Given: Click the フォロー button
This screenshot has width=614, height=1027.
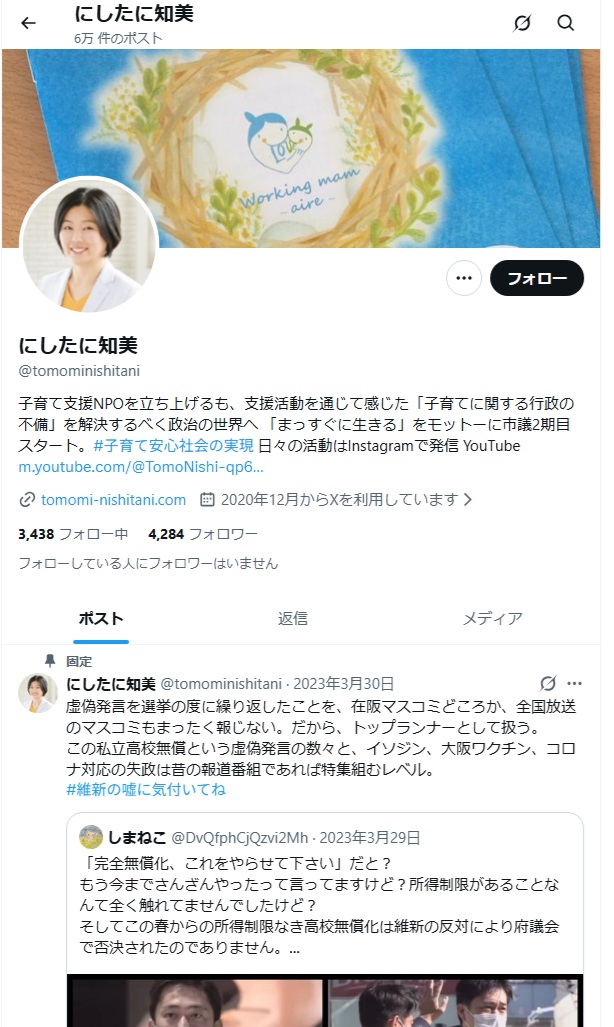Looking at the screenshot, I should pyautogui.click(x=537, y=278).
